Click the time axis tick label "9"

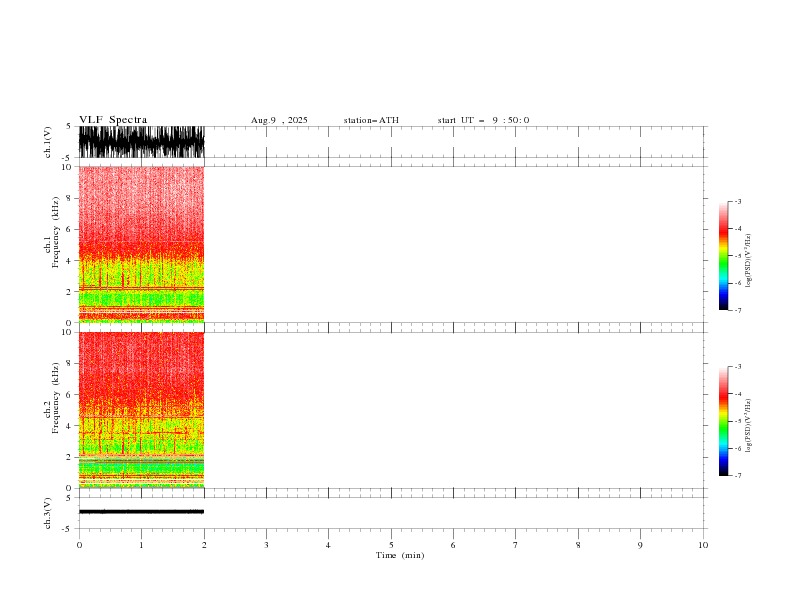pos(640,545)
